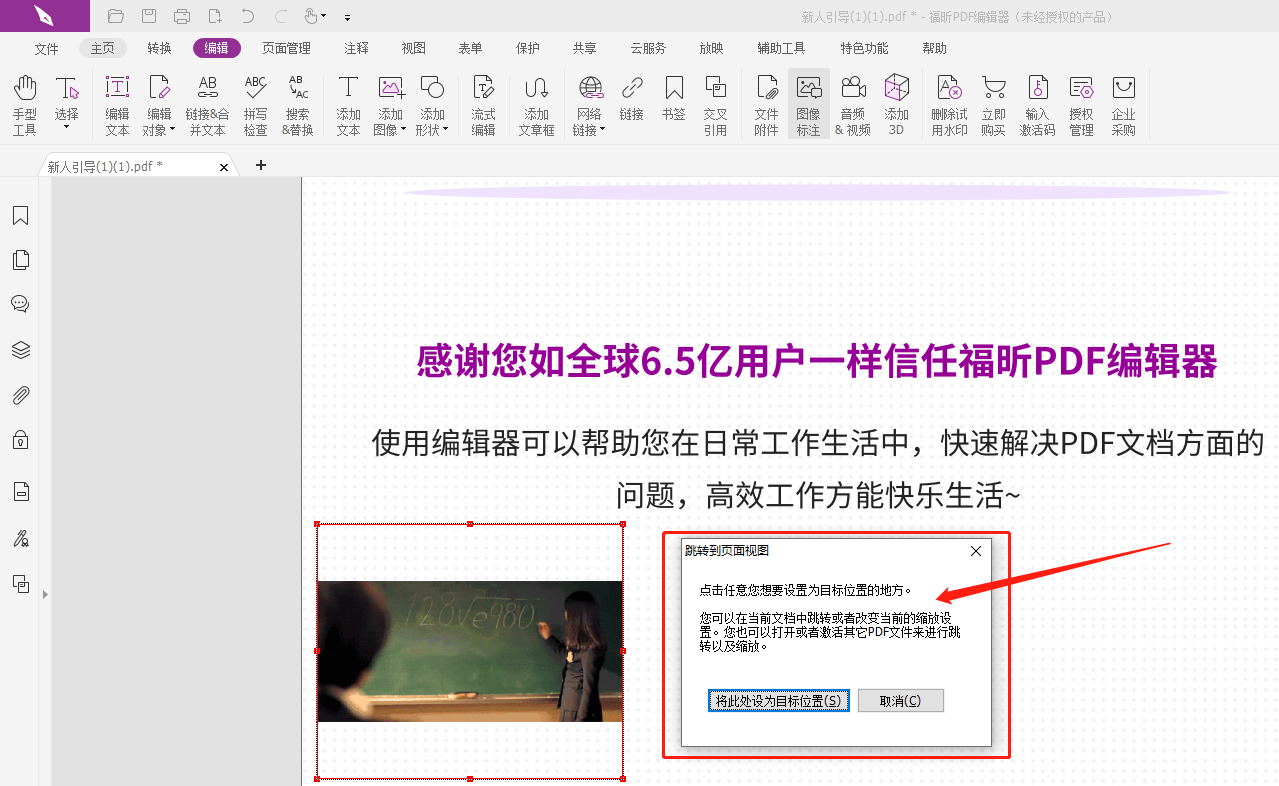The height and width of the screenshot is (786, 1279).
Task: Click the + to open a new document tab
Action: [260, 165]
